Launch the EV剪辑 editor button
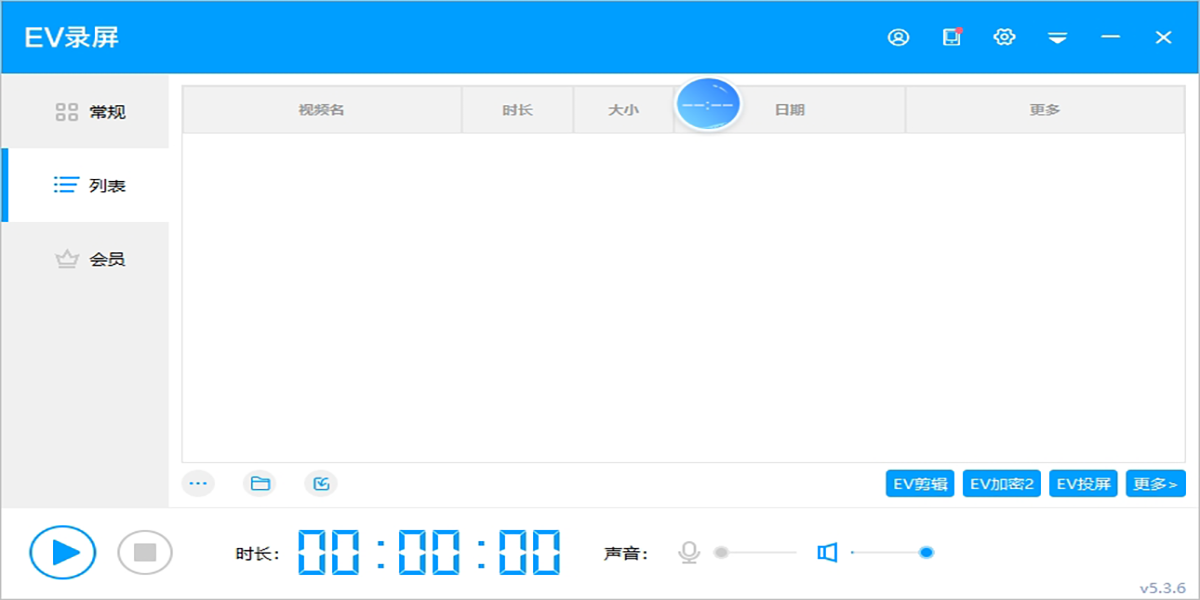Screen dimensions: 1200x600 tap(920, 484)
